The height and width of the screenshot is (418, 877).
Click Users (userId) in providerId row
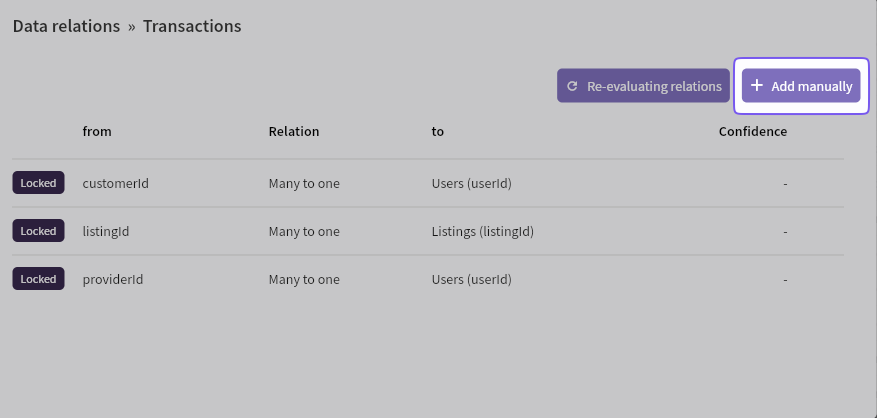click(471, 279)
